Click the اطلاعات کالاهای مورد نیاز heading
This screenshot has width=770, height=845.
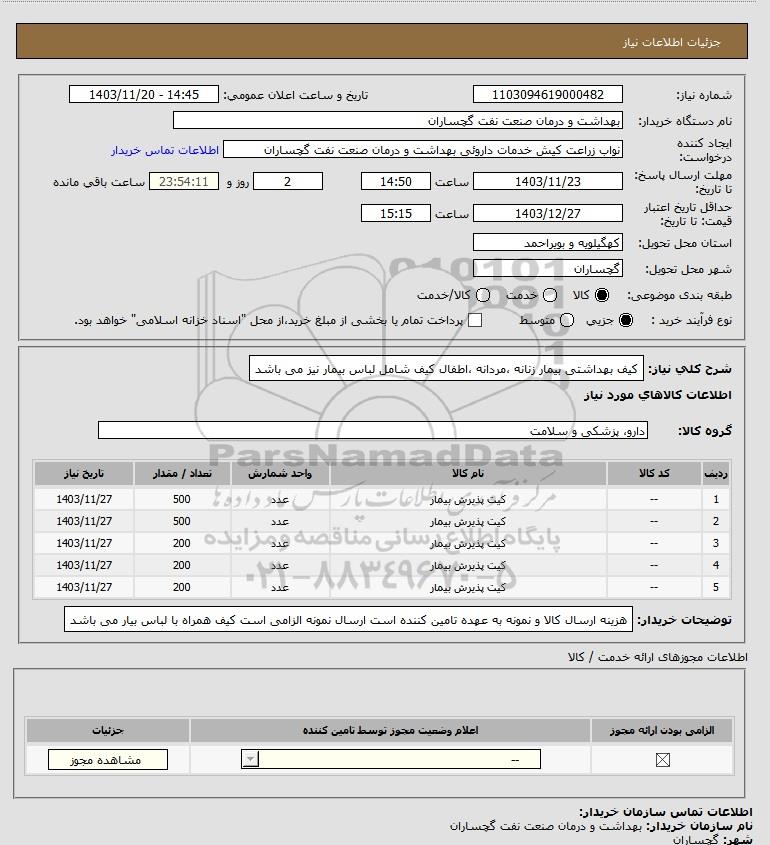click(657, 395)
